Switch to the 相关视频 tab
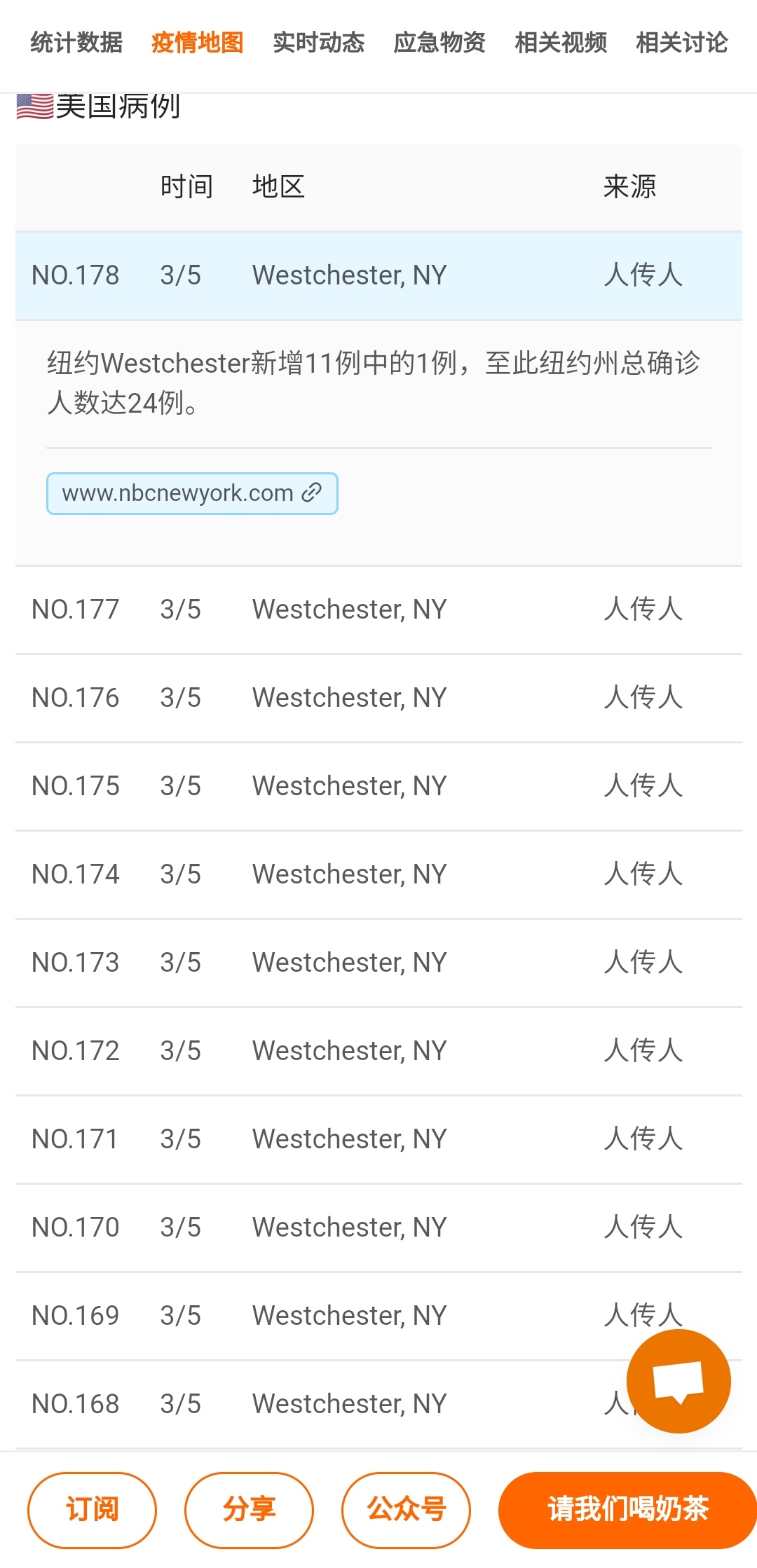 561,43
